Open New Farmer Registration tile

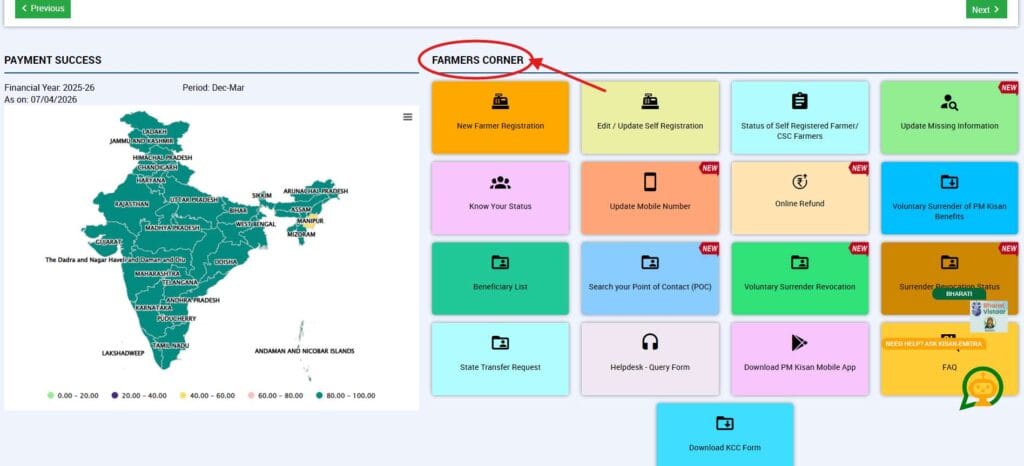pos(500,117)
